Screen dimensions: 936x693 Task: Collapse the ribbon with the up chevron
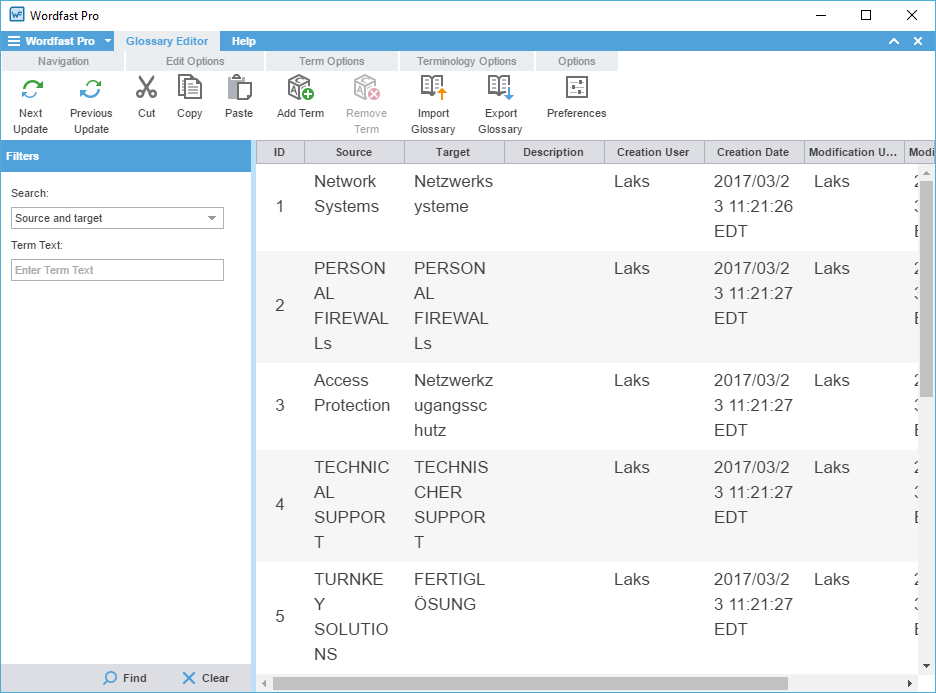click(894, 41)
